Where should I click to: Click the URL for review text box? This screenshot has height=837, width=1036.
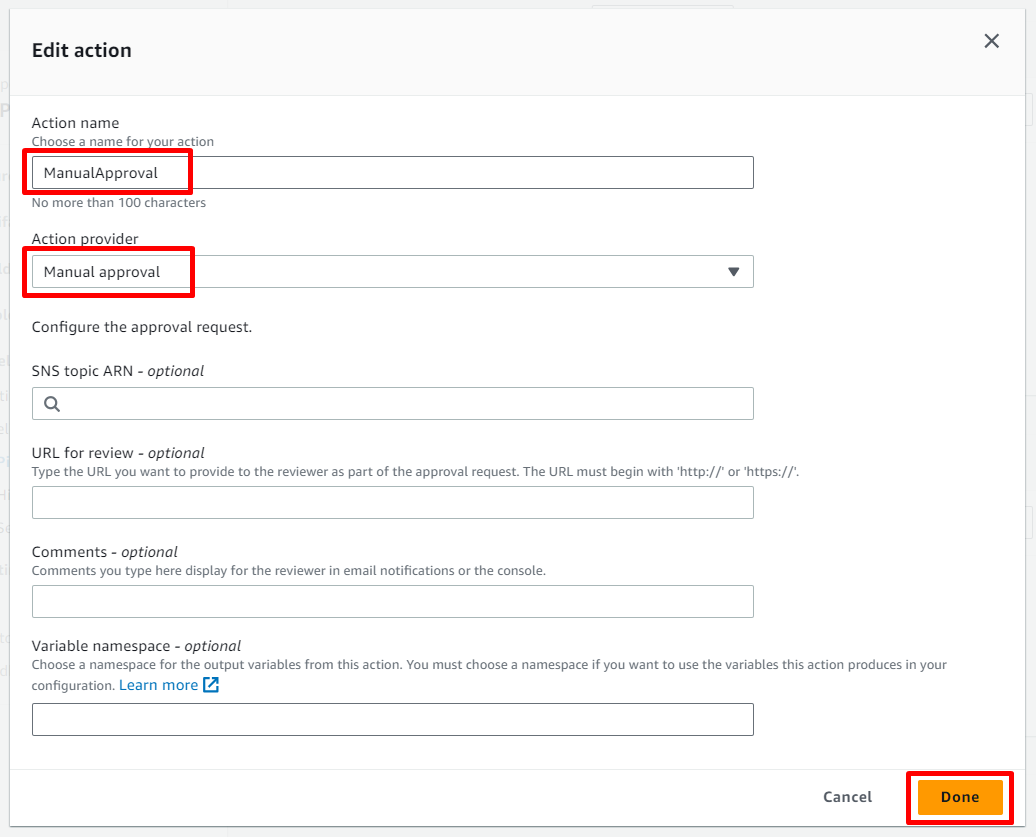click(x=392, y=503)
